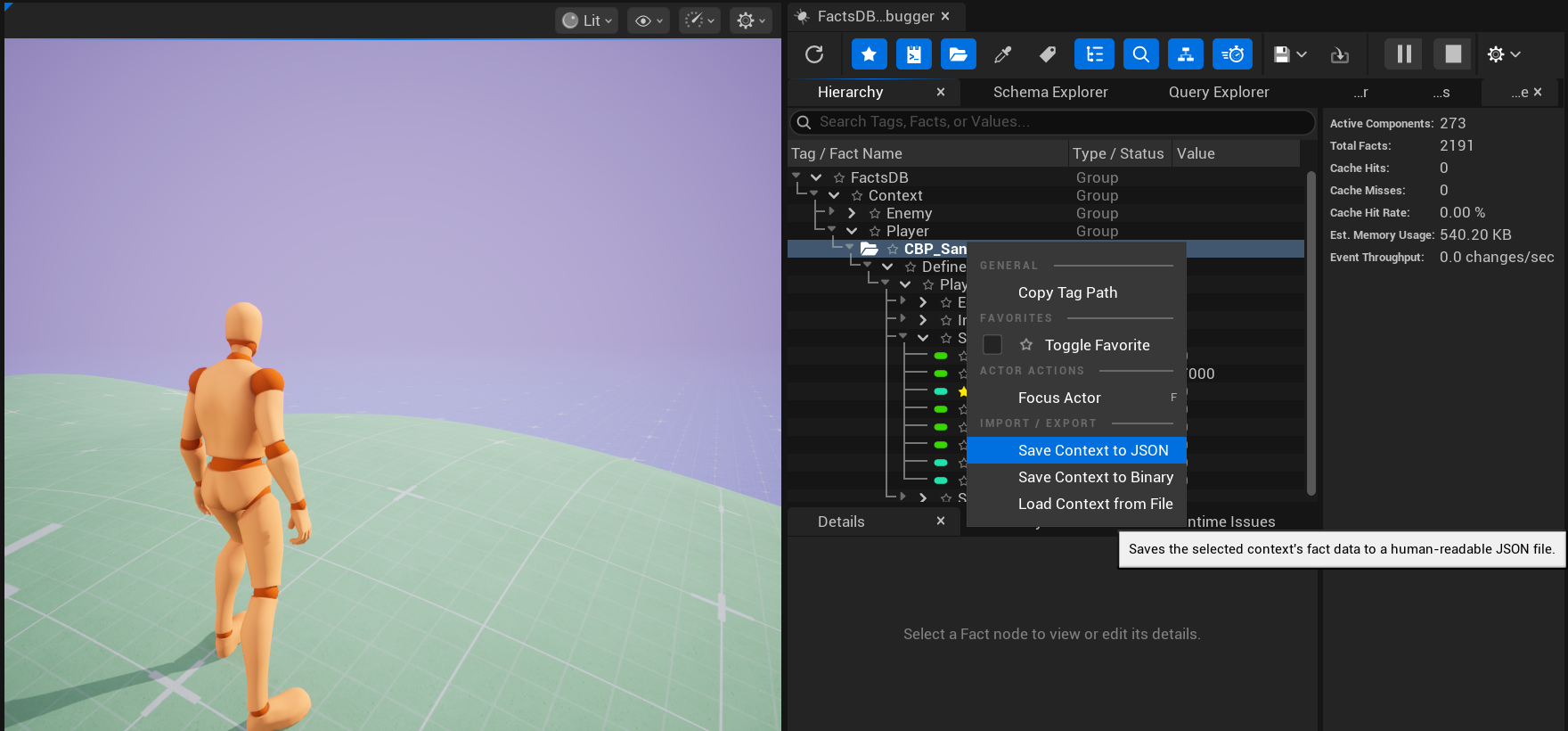Open the viewport Show eye dropdown
The width and height of the screenshot is (1568, 731).
coord(649,21)
